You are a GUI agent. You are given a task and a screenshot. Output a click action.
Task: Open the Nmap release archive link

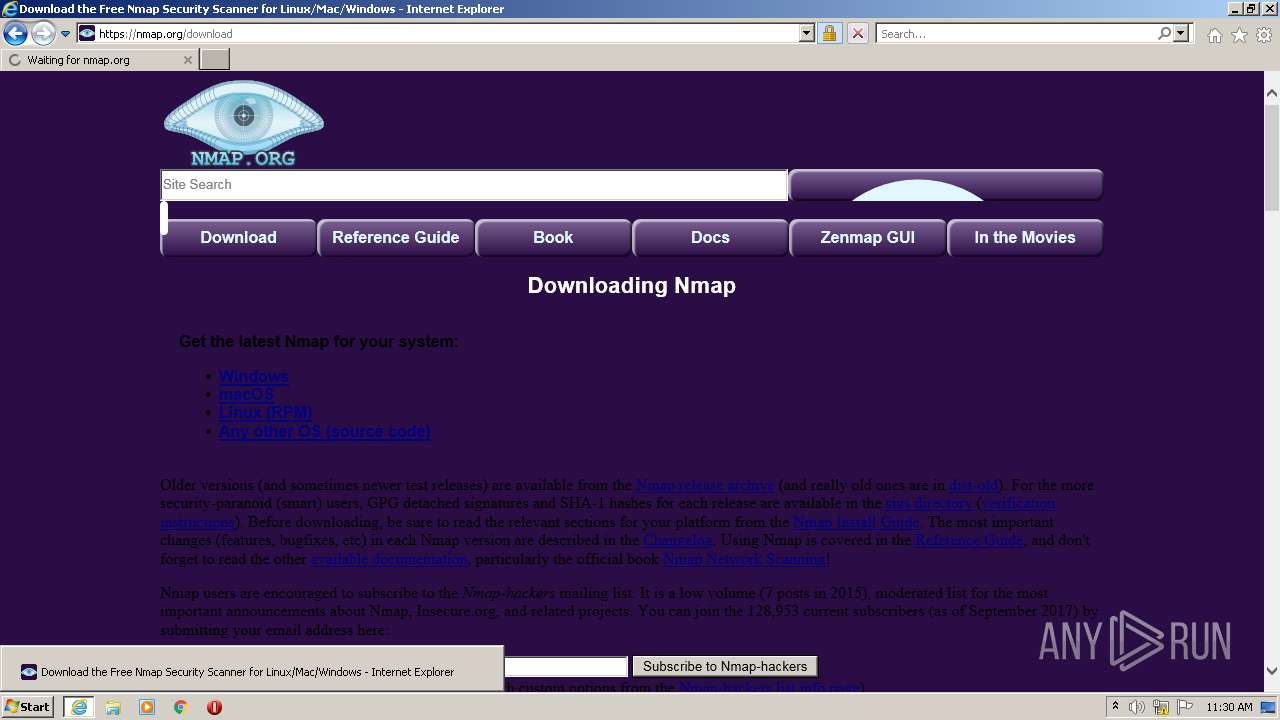[x=705, y=485]
